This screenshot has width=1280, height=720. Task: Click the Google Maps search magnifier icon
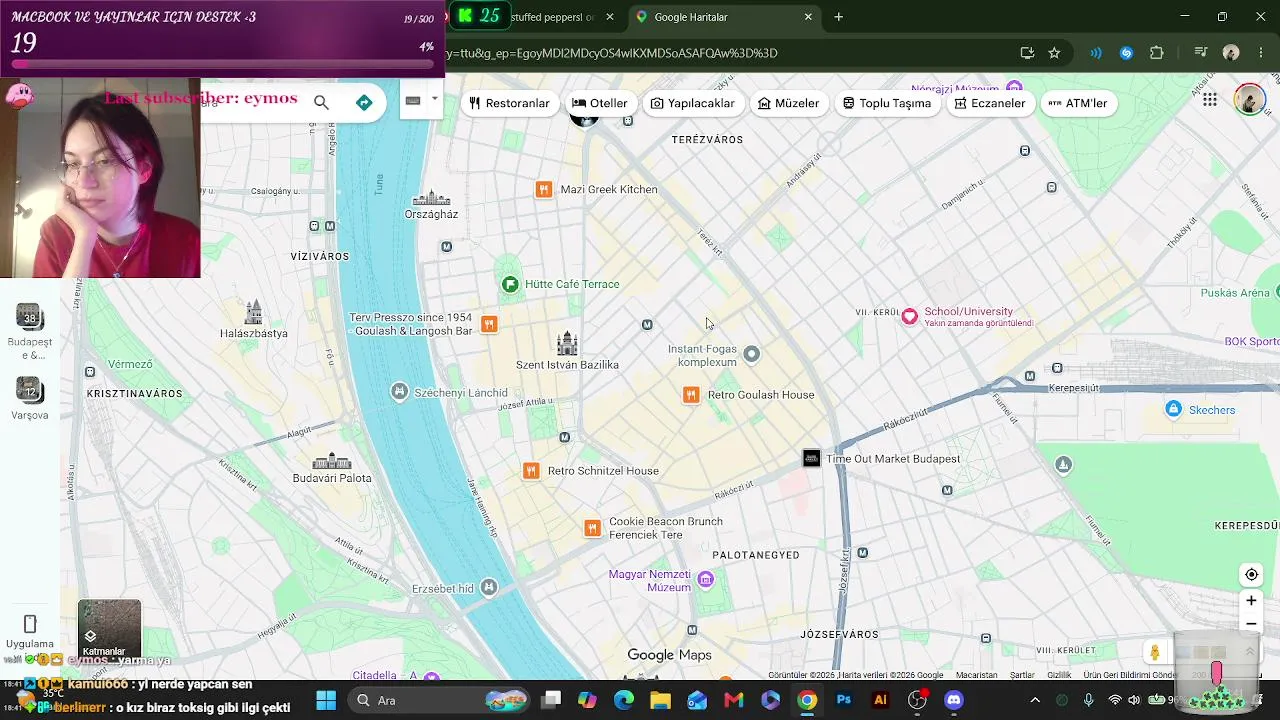click(x=321, y=102)
